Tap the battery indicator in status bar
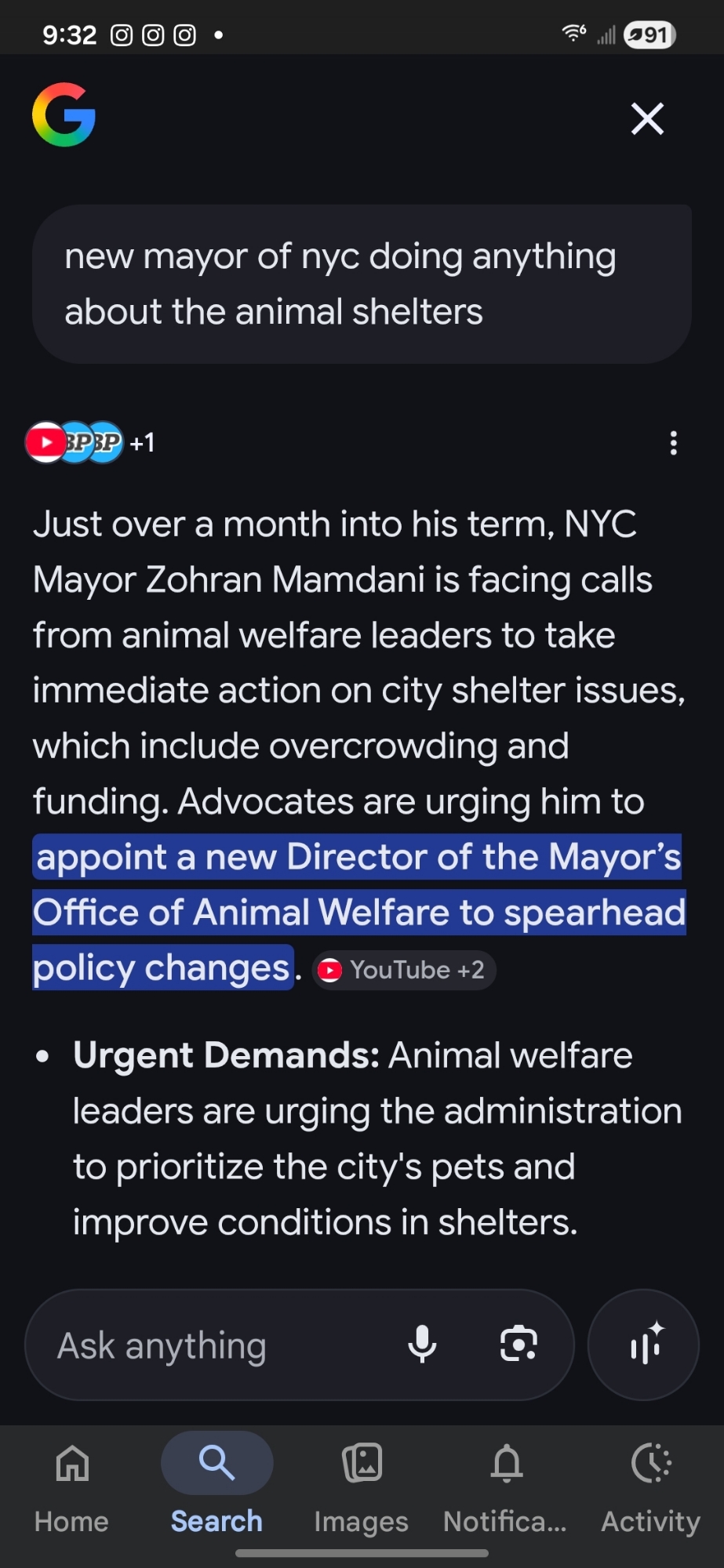Image resolution: width=724 pixels, height=1568 pixels. point(649,35)
